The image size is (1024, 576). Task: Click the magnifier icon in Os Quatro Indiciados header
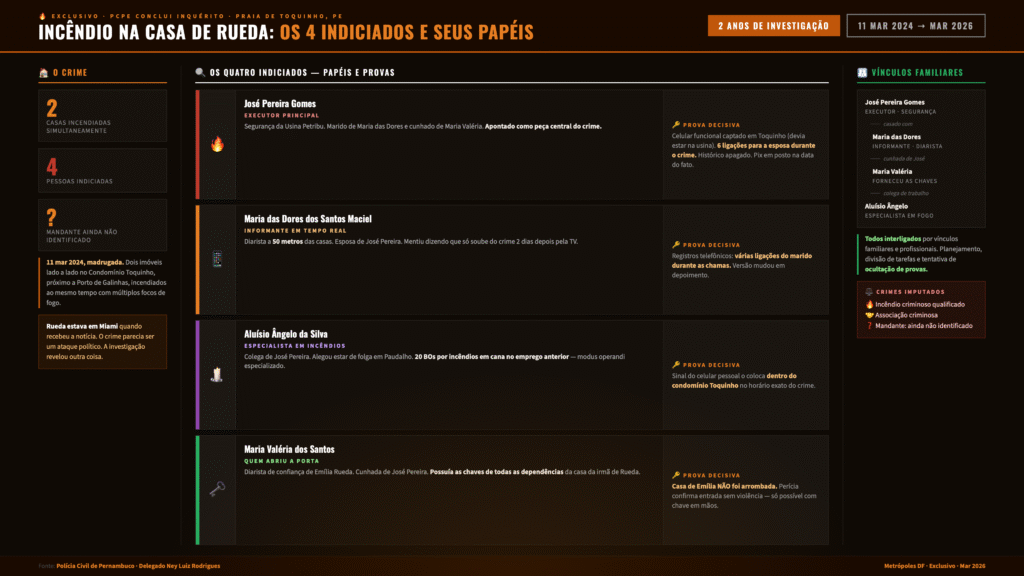coord(201,73)
